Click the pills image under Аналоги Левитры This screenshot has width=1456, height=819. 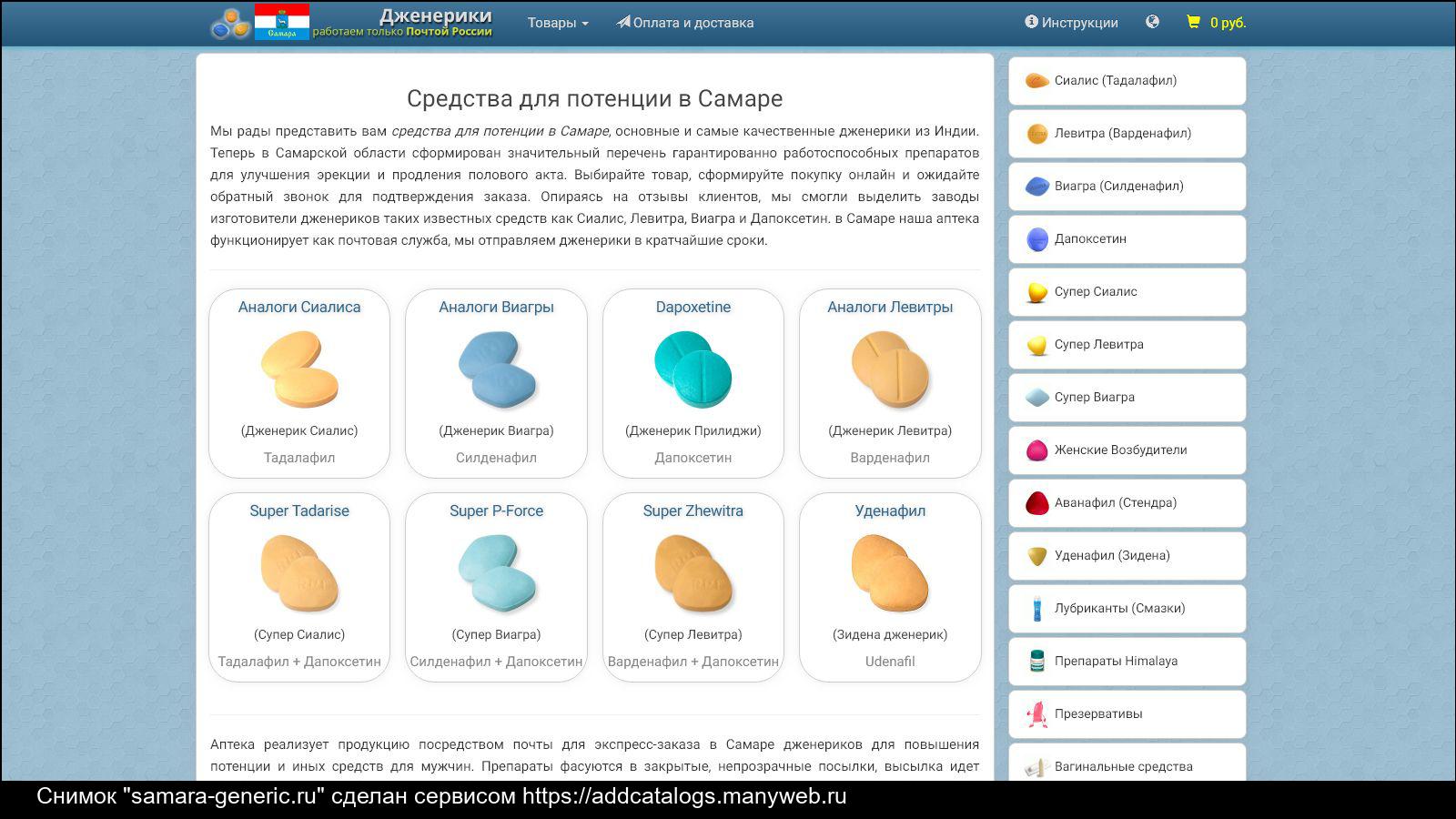(890, 369)
